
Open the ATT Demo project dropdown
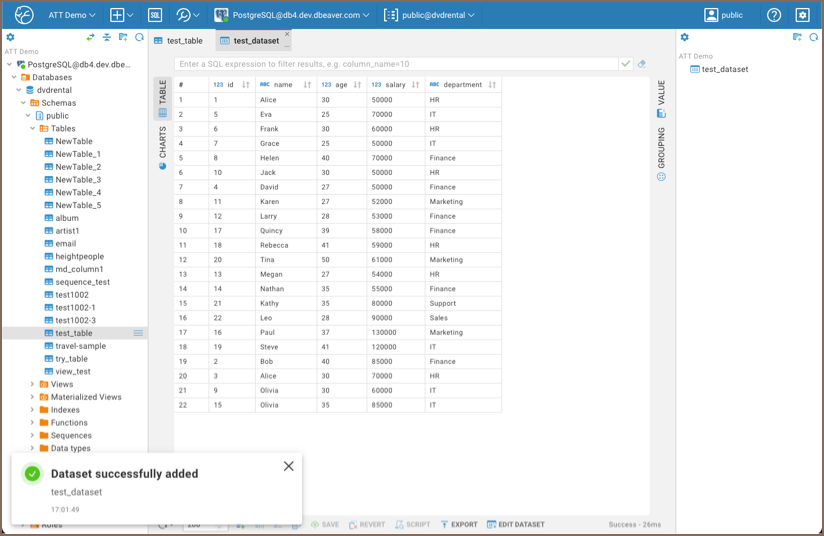click(x=72, y=15)
